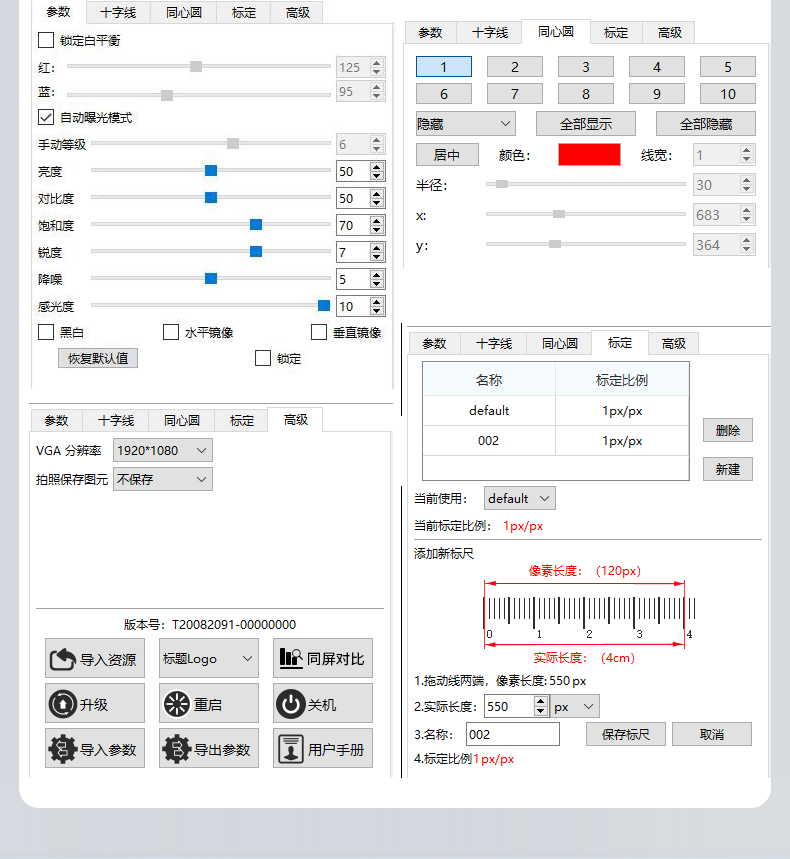Screen dimensions: 790x859
Task: Select concentric circle number 1
Action: 444,67
